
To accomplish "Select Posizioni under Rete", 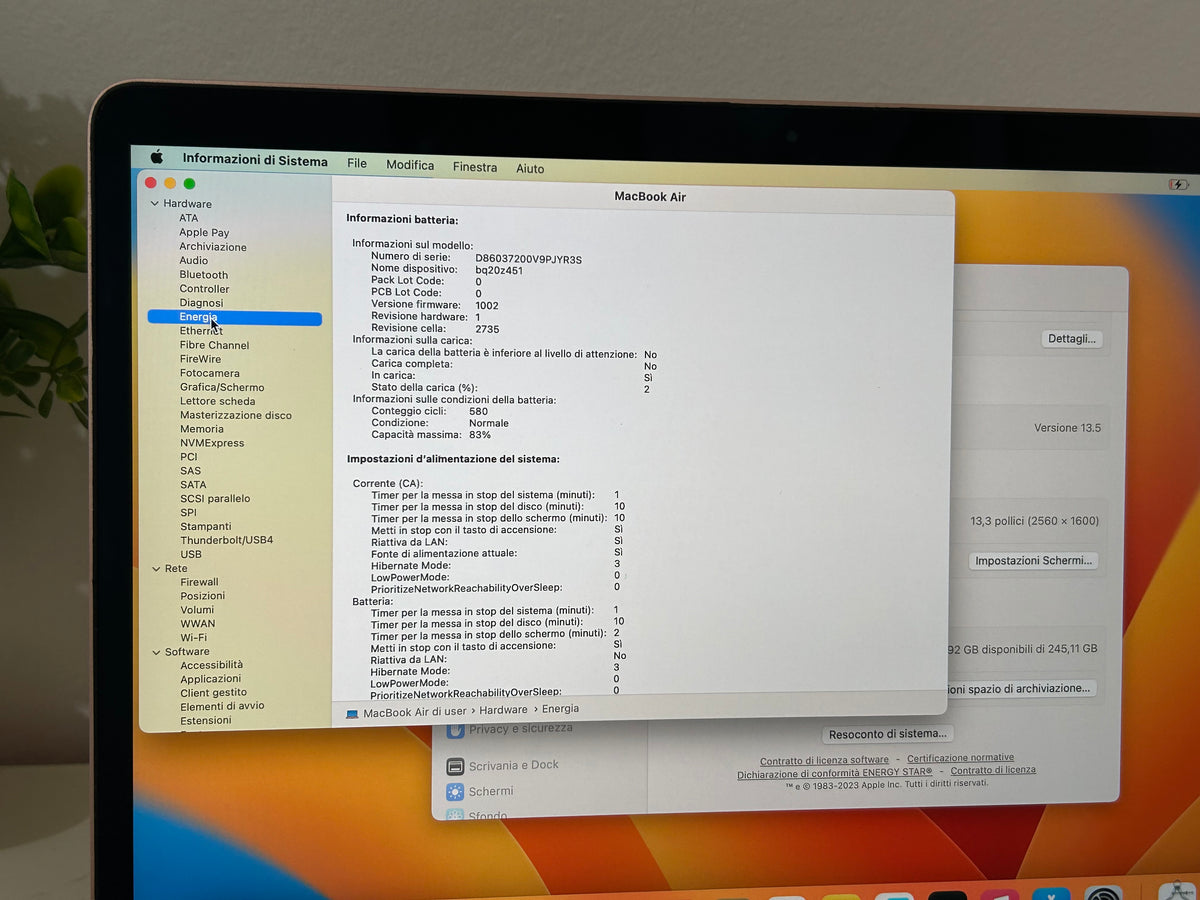I will coord(203,596).
